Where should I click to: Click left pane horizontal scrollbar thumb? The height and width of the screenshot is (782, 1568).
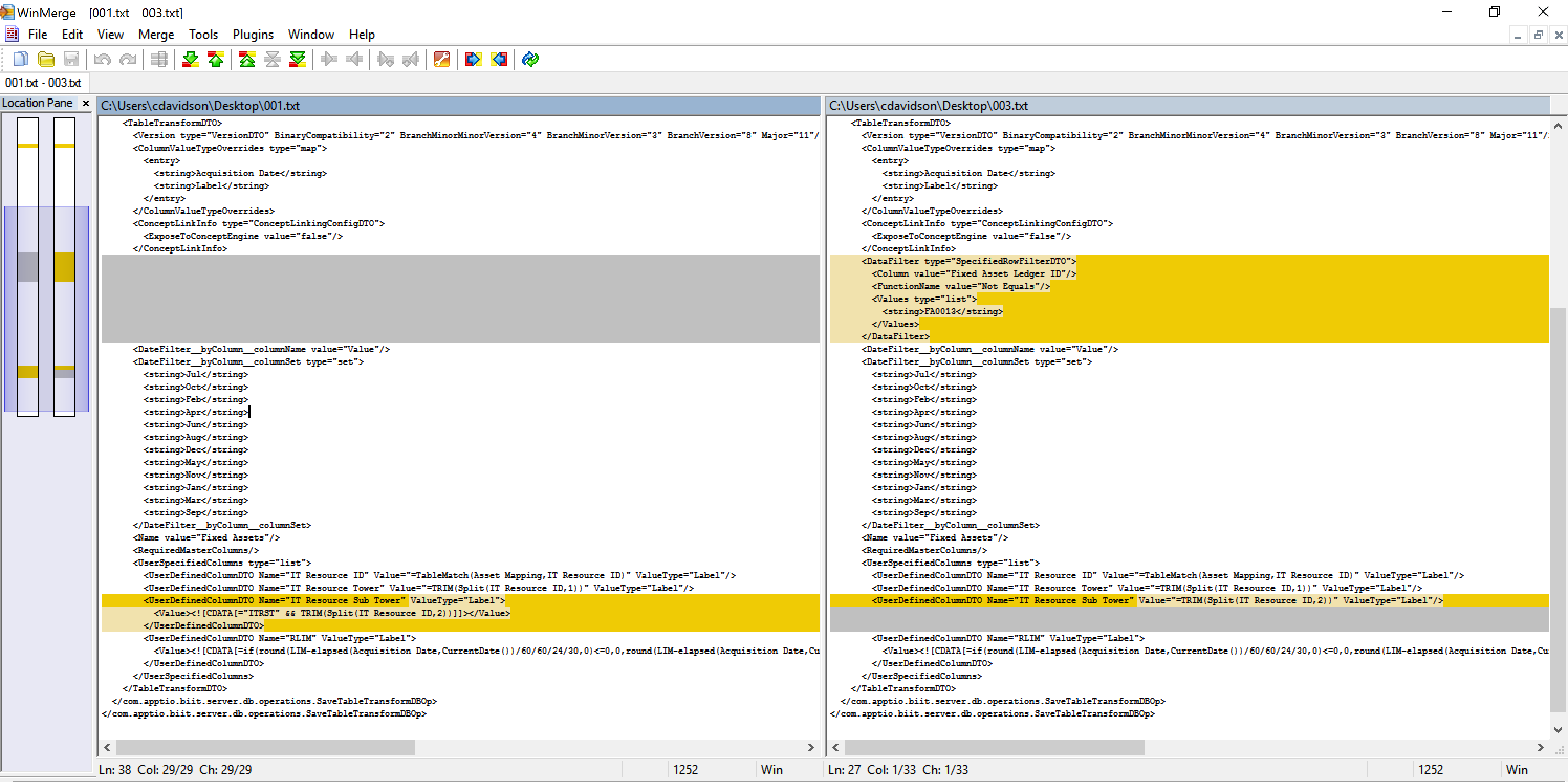[x=265, y=747]
